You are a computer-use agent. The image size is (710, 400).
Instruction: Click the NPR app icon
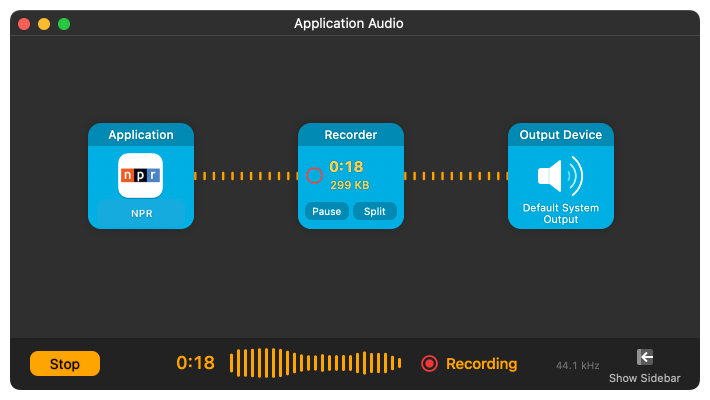tap(140, 175)
